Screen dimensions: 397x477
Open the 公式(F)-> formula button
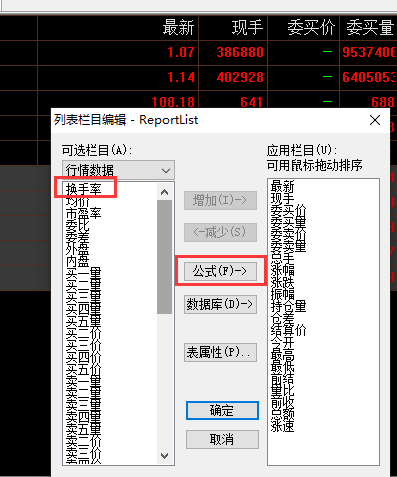coord(220,271)
